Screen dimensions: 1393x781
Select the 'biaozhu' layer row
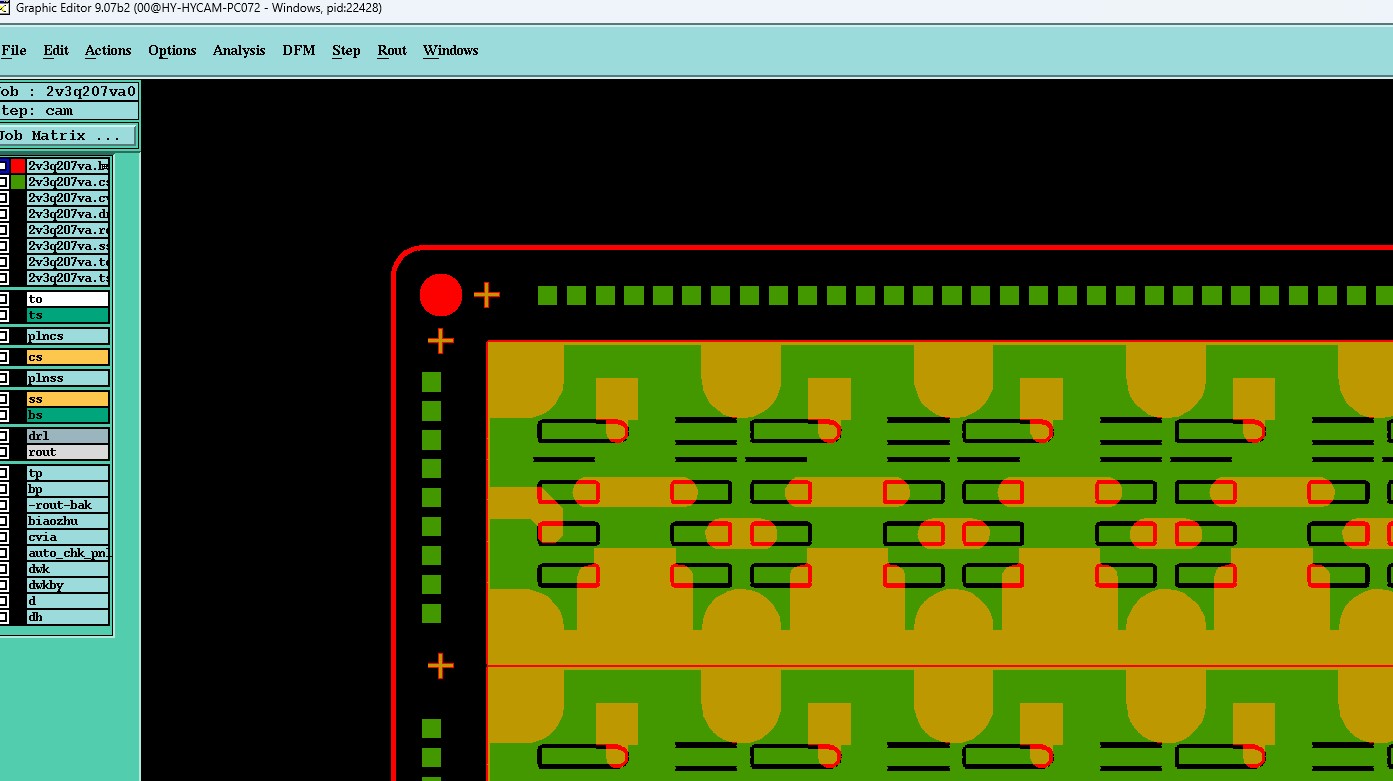click(x=68, y=521)
